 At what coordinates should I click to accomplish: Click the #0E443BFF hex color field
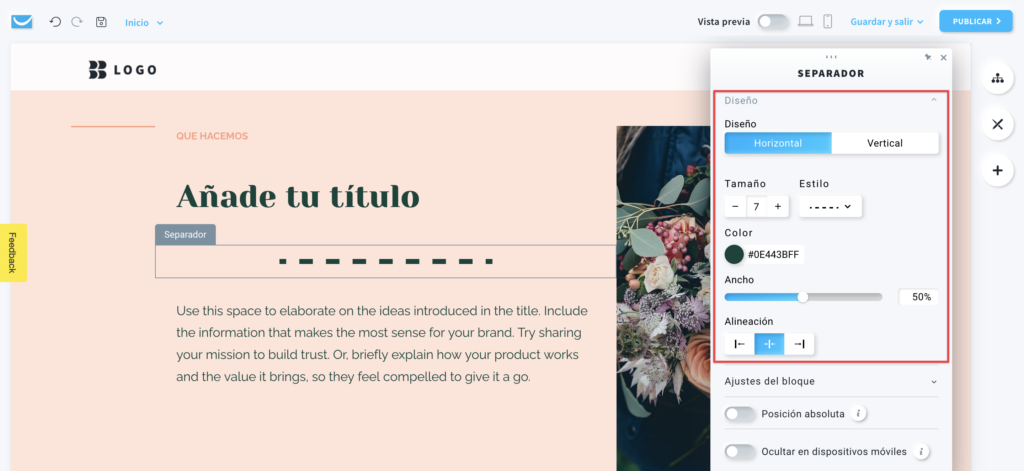coord(773,254)
